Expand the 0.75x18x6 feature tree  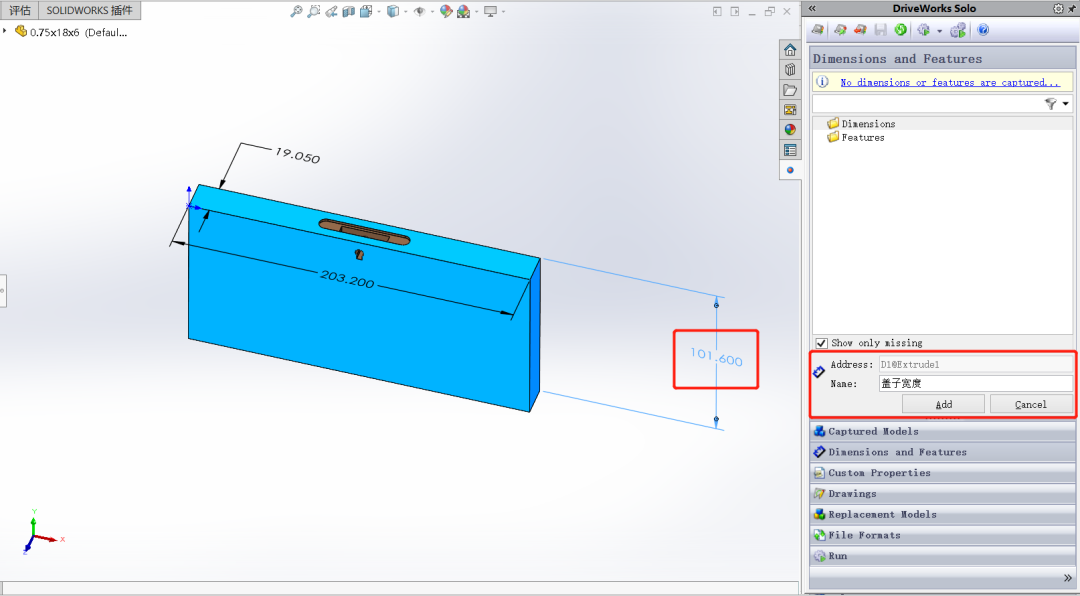click(5, 31)
